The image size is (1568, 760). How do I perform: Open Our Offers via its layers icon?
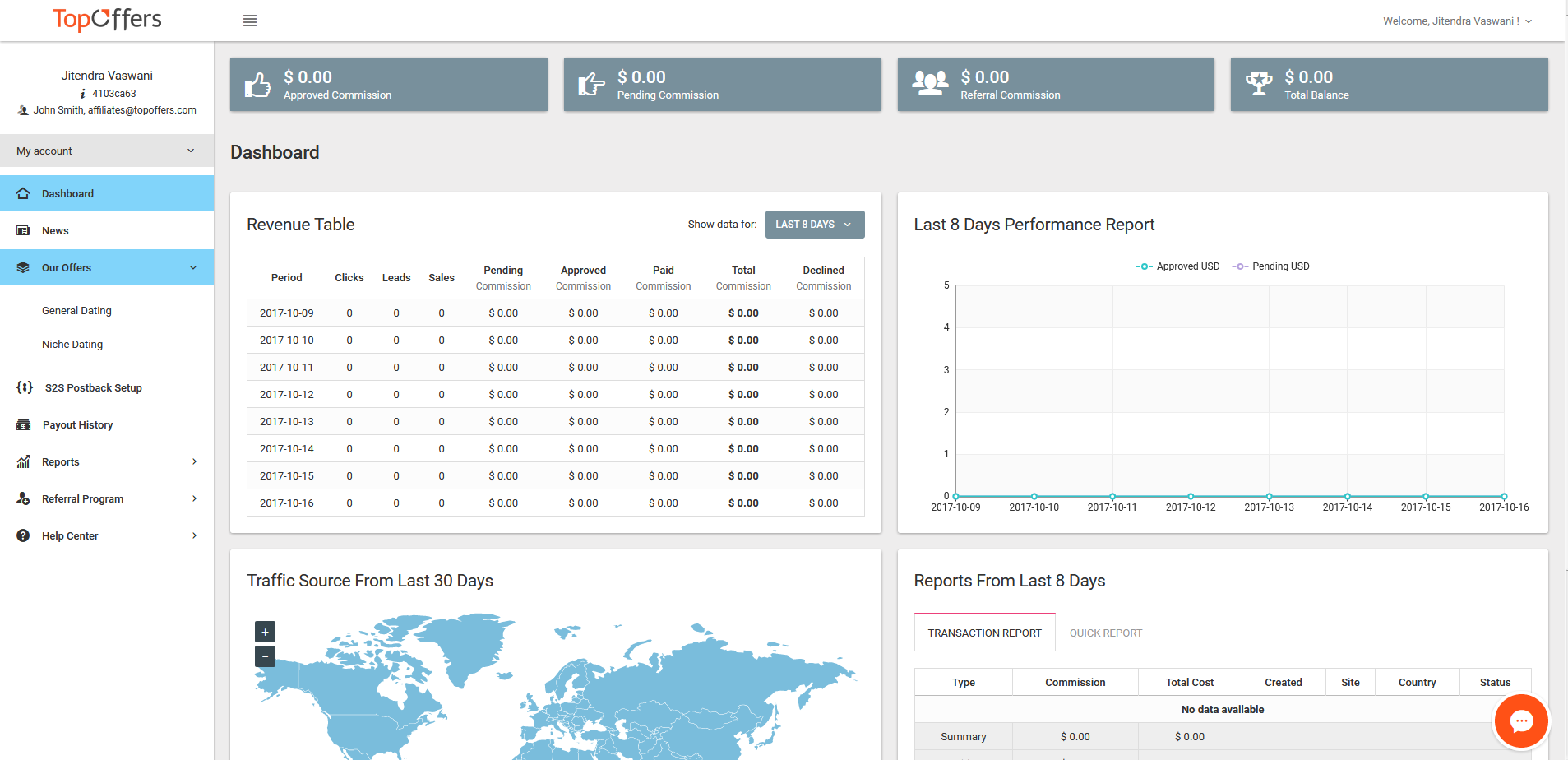[x=23, y=267]
